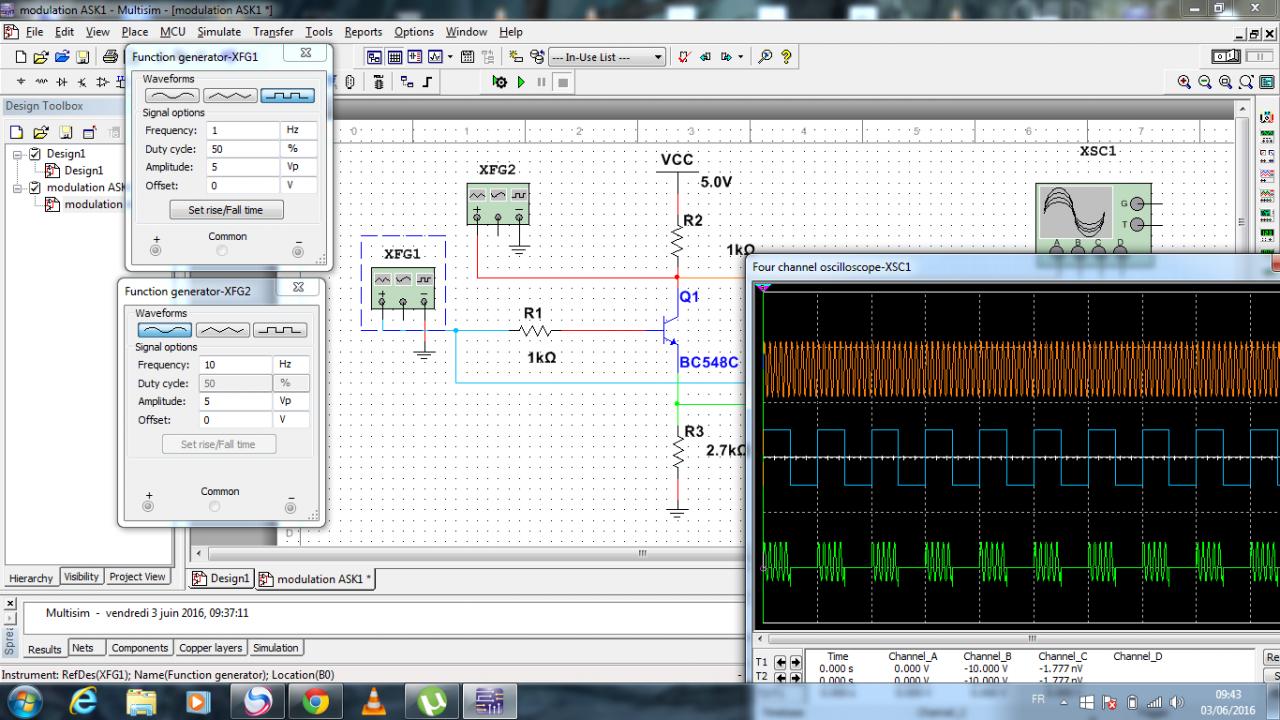Click the Zoom Out magnifier icon

(1205, 82)
